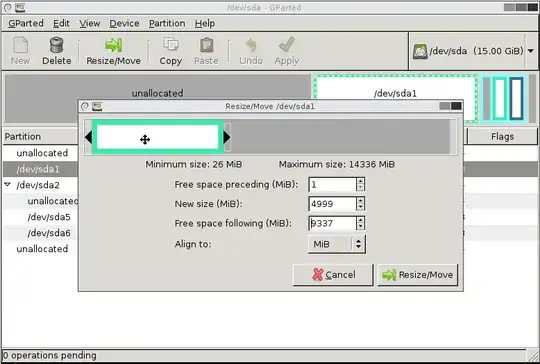Click the Minimum size: 26 MiB label
The width and height of the screenshot is (540, 364).
click(194, 164)
